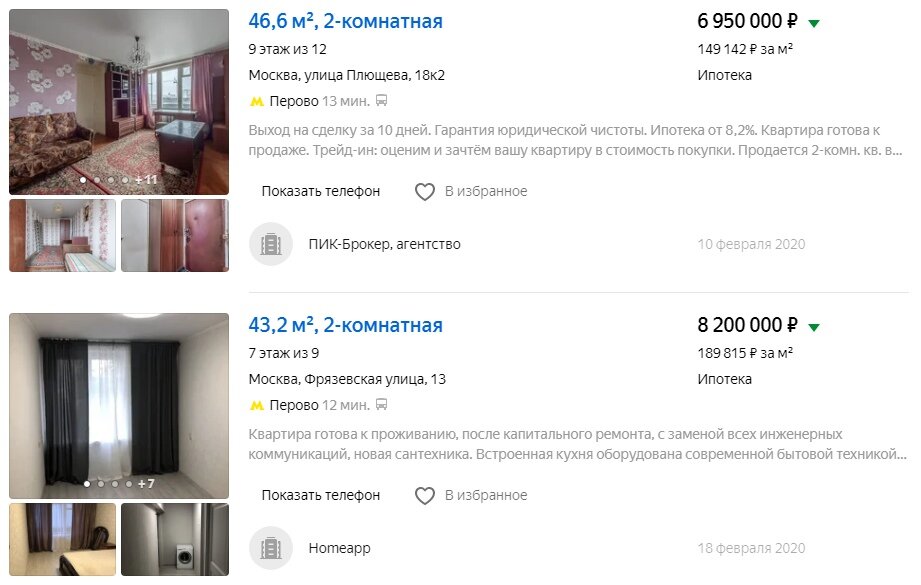Viewport: 921px width, 585px height.
Task: Show phone number for the ПИК-Брокер listing
Action: [321, 191]
